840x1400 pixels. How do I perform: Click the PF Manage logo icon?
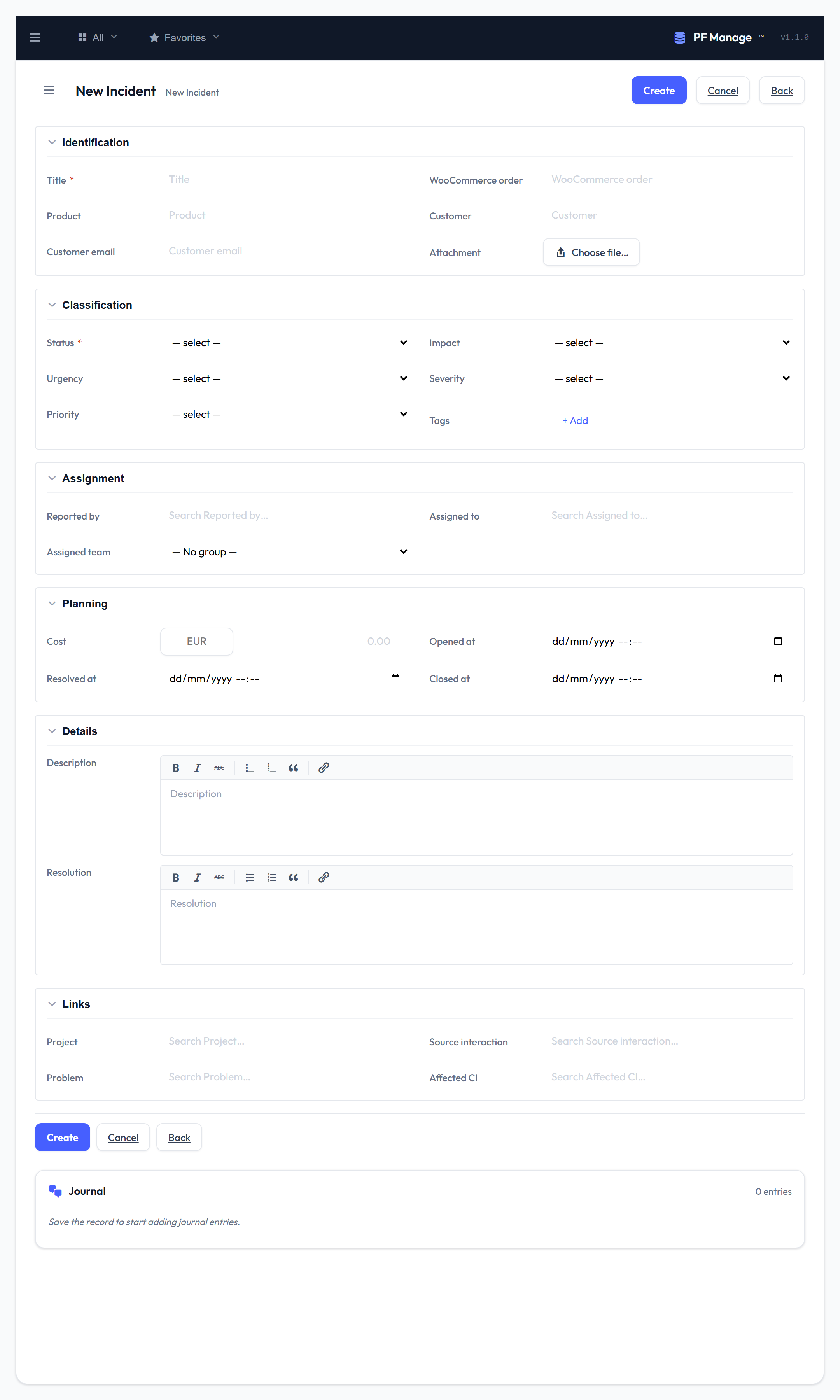point(680,37)
